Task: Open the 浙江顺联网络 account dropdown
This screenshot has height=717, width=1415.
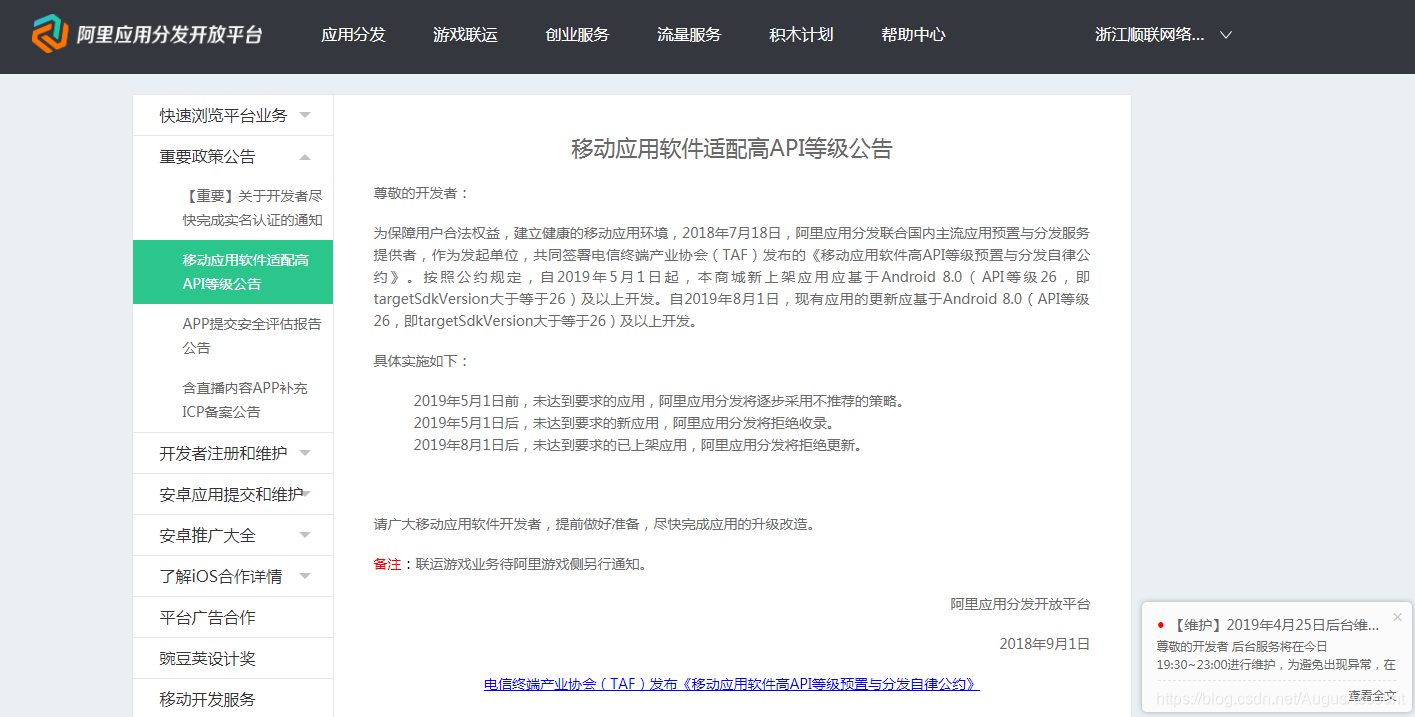Action: (1163, 34)
